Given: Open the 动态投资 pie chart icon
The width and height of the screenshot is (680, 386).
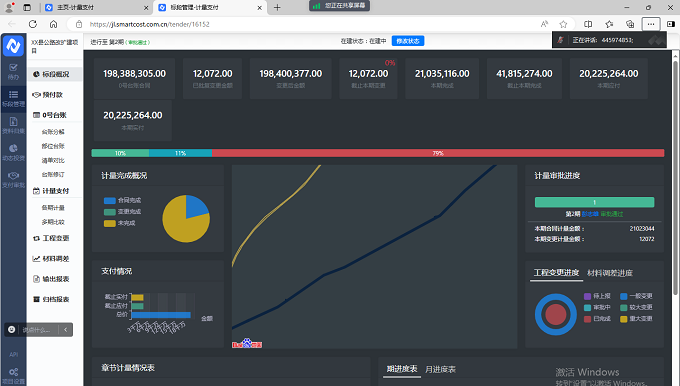Looking at the screenshot, I should pos(13,152).
